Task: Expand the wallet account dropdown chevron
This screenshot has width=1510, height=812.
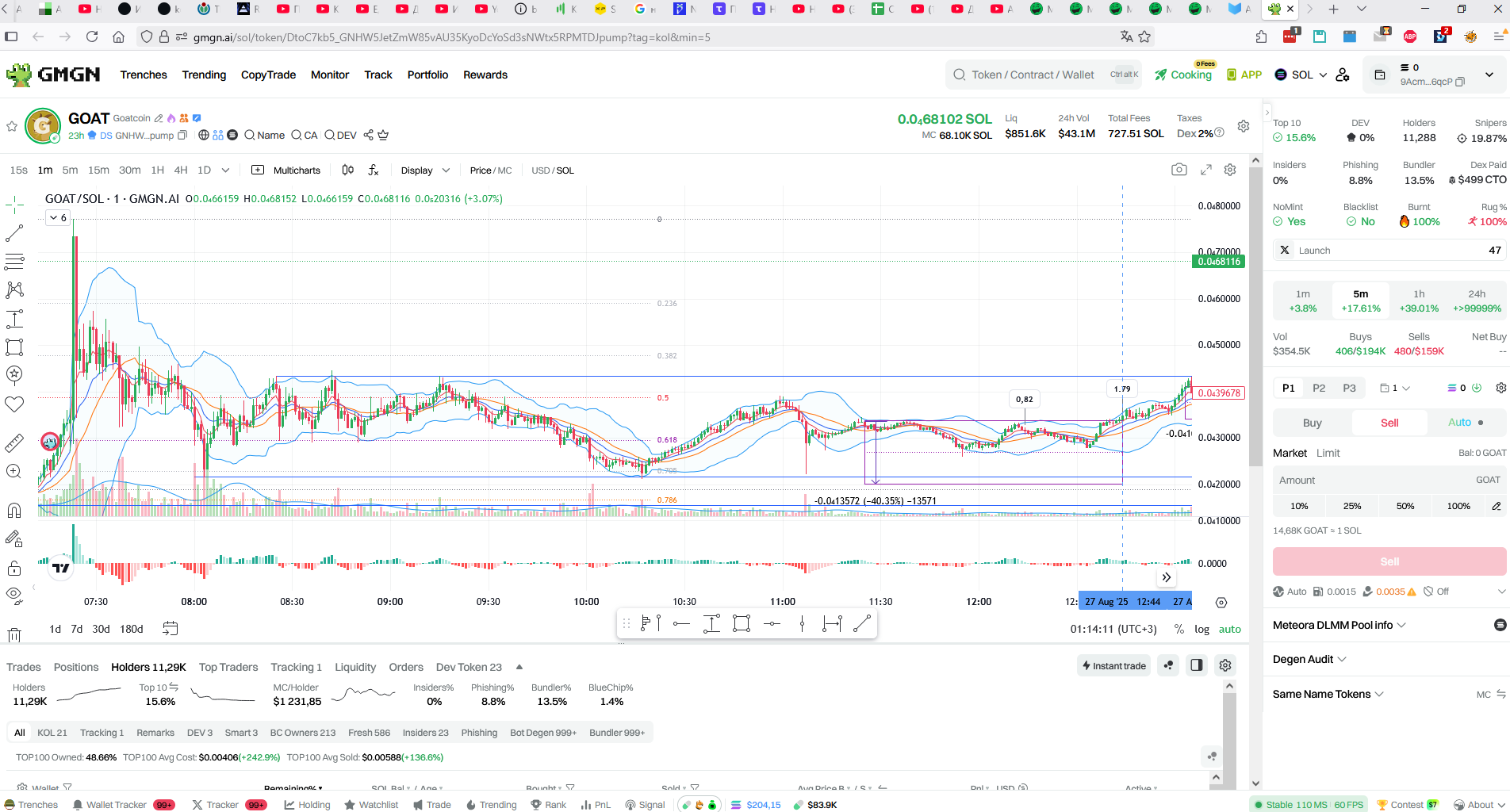Action: (1489, 75)
